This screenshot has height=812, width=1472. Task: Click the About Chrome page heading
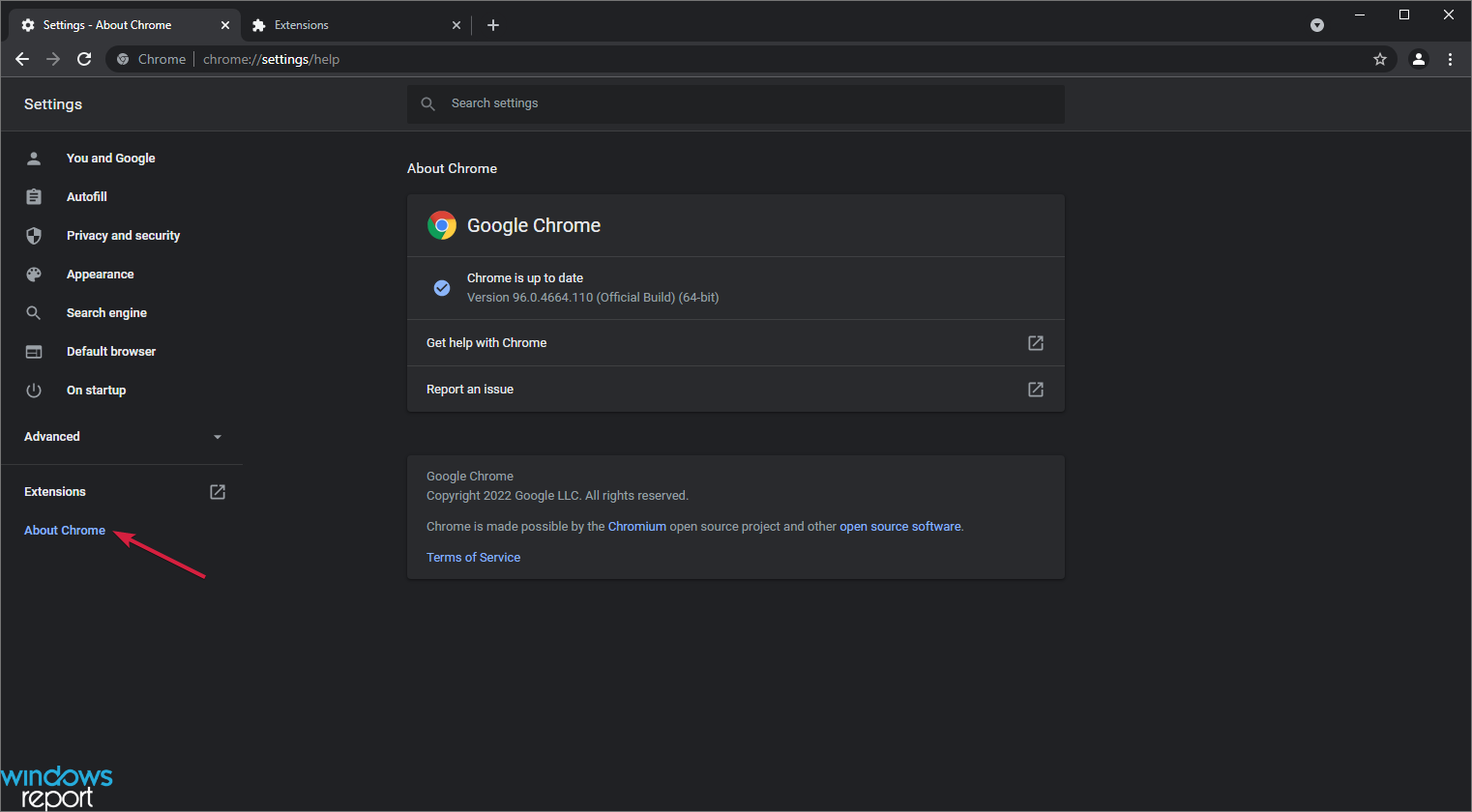pos(452,168)
